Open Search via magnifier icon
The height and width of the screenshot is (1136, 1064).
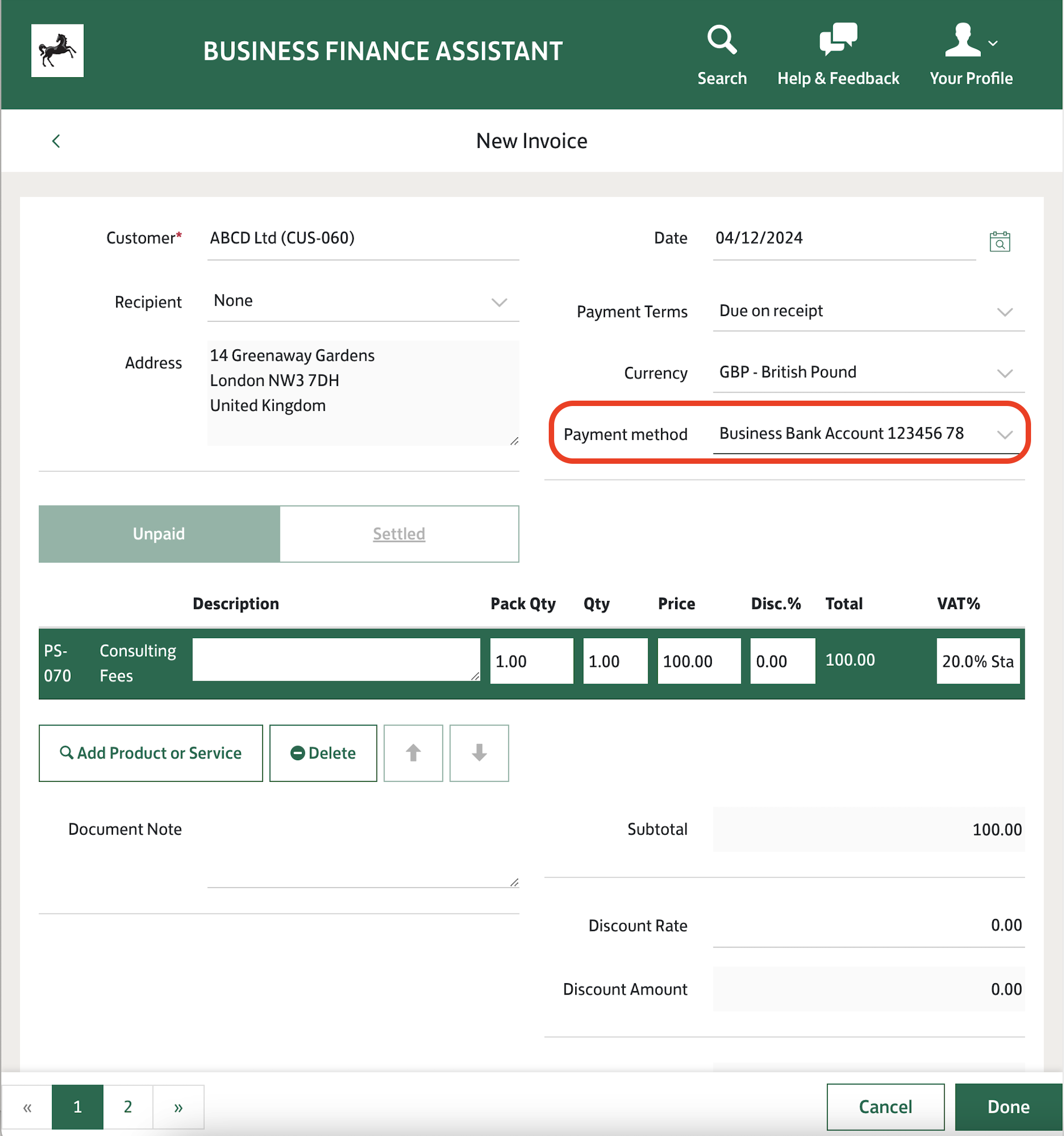722,40
